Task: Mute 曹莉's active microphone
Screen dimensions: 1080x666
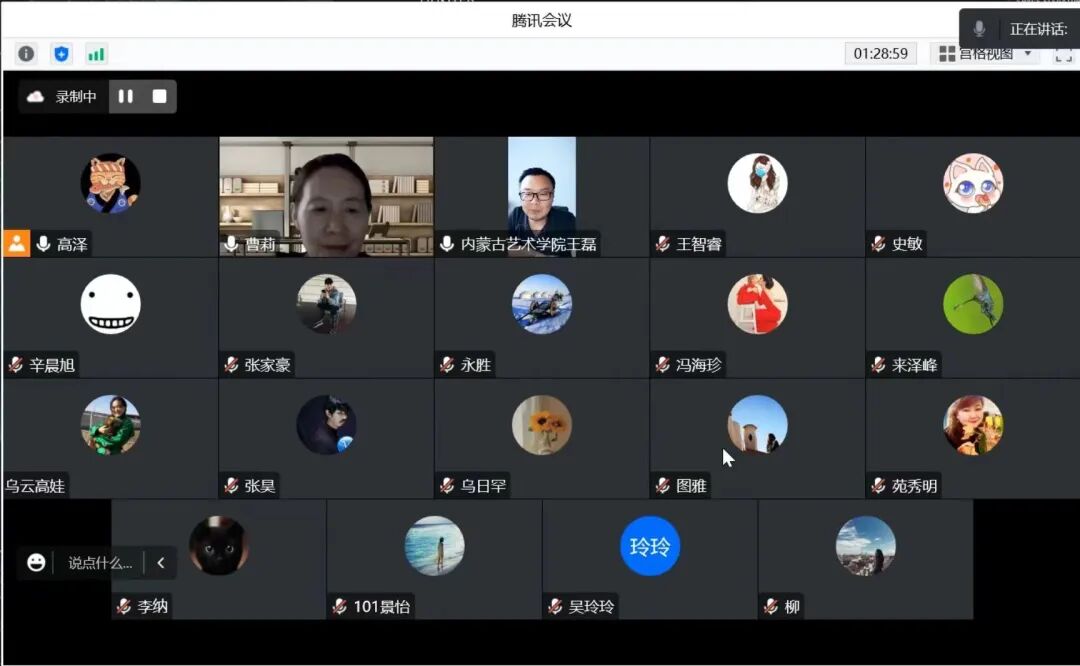Action: (x=229, y=242)
